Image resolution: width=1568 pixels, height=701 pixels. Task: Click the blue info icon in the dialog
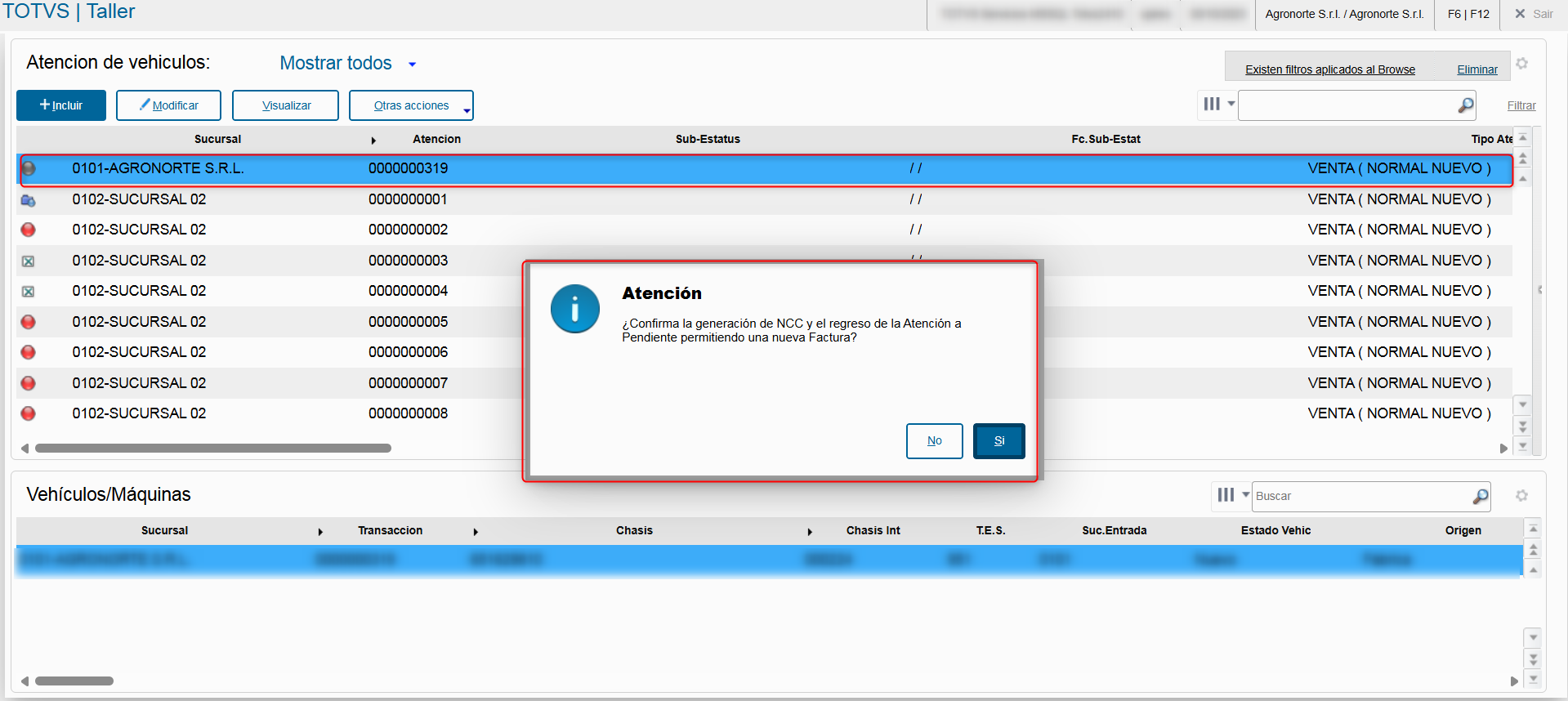point(574,309)
